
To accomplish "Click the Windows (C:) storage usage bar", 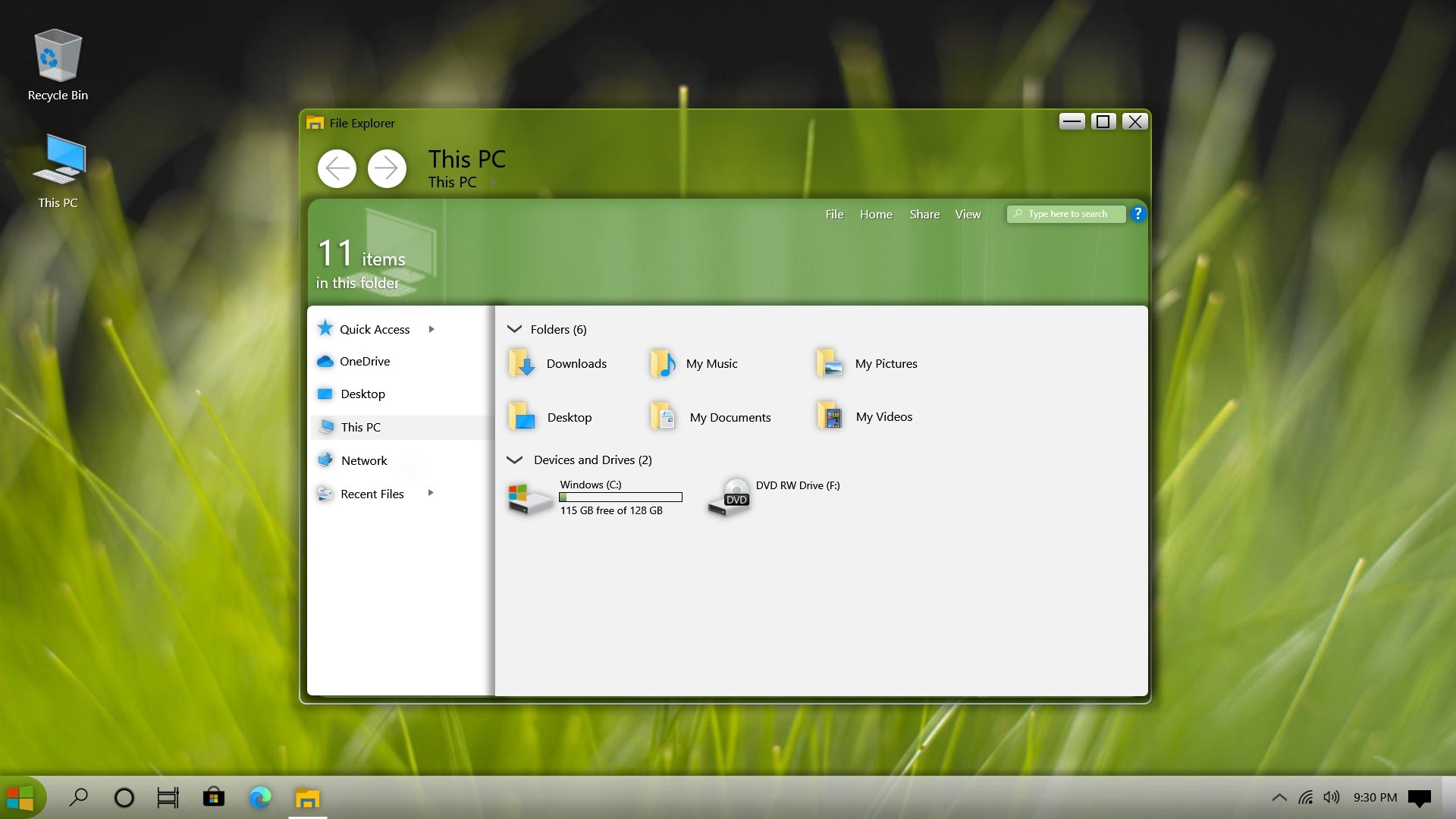I will point(620,497).
